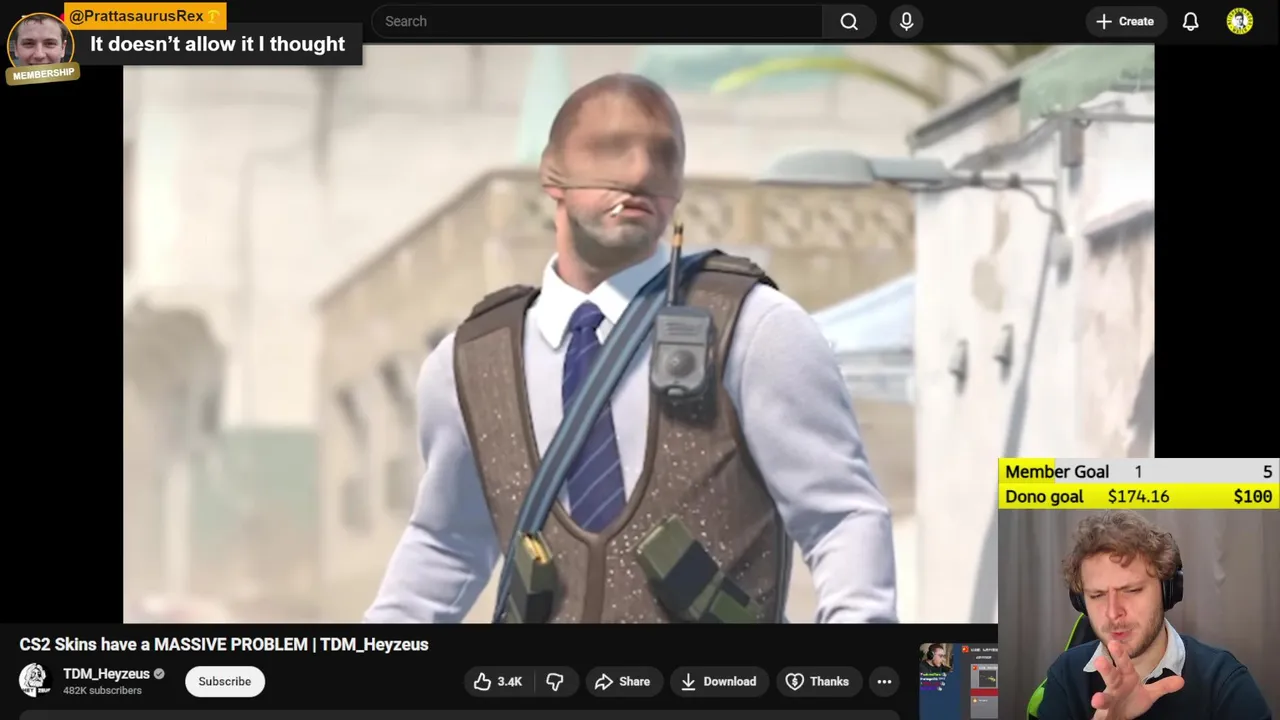The height and width of the screenshot is (720, 1280).
Task: Share the video
Action: pos(622,681)
